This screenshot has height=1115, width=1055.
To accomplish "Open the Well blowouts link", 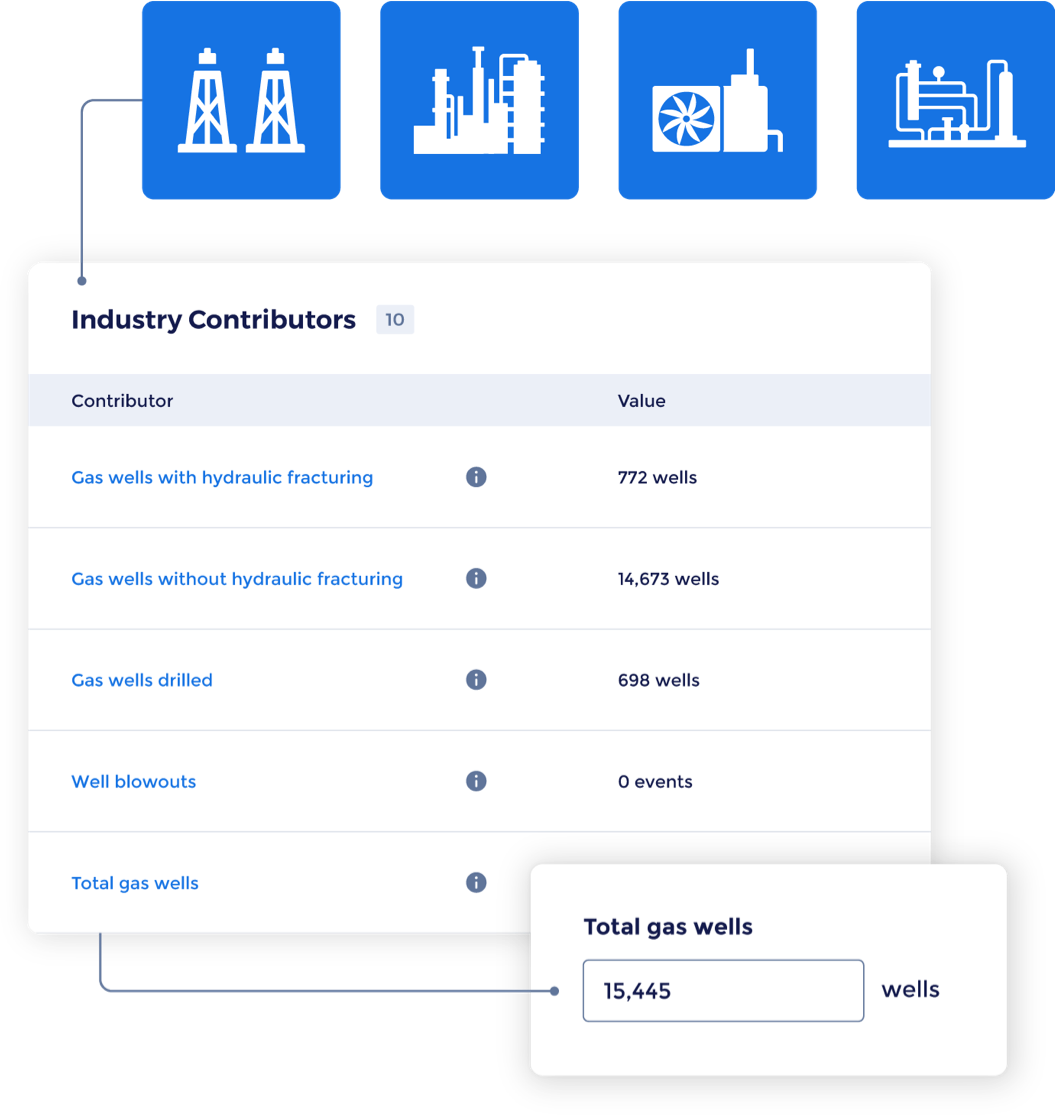I will [133, 781].
